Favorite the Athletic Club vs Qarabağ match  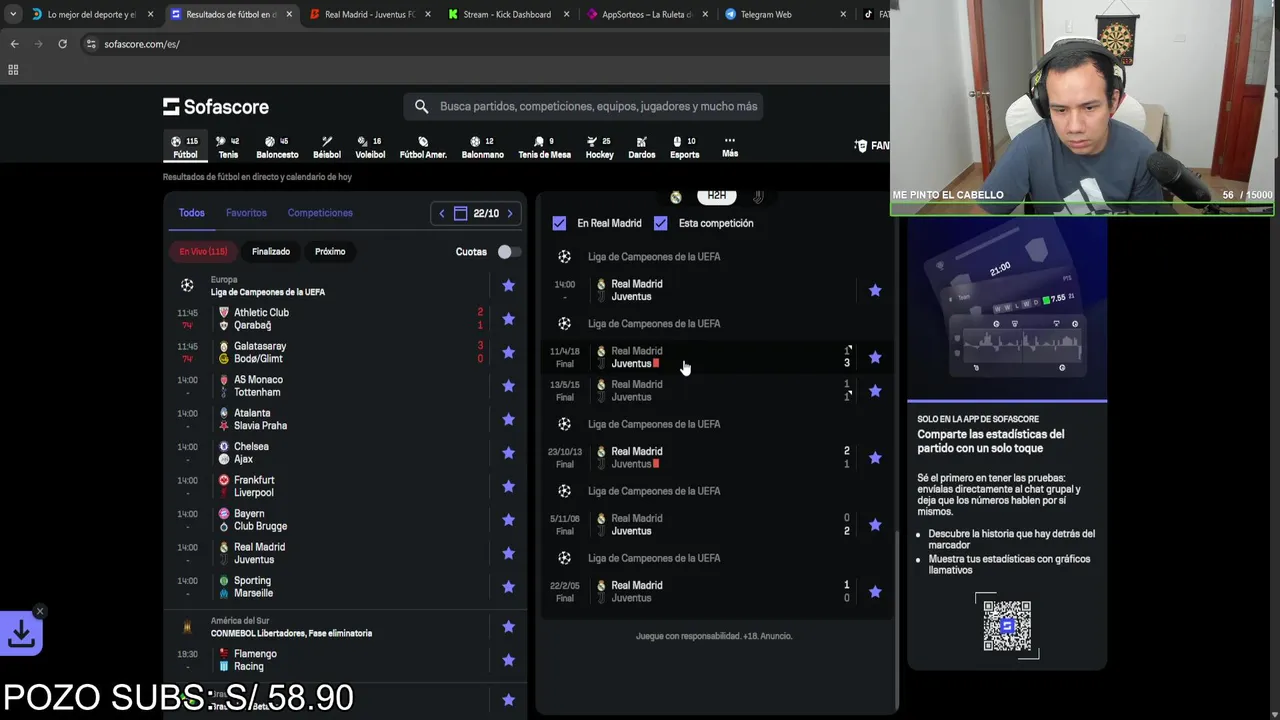pyautogui.click(x=508, y=319)
